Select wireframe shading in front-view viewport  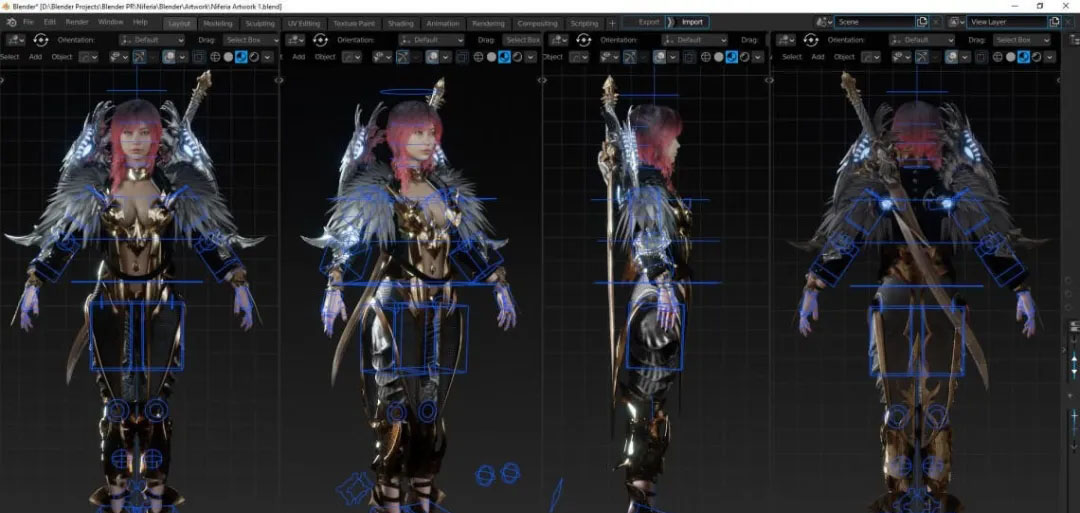215,56
